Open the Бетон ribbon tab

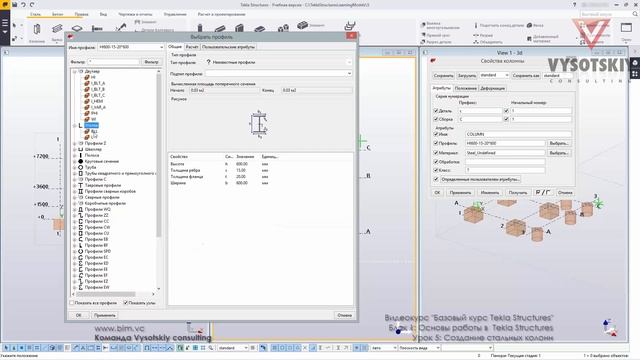click(58, 14)
